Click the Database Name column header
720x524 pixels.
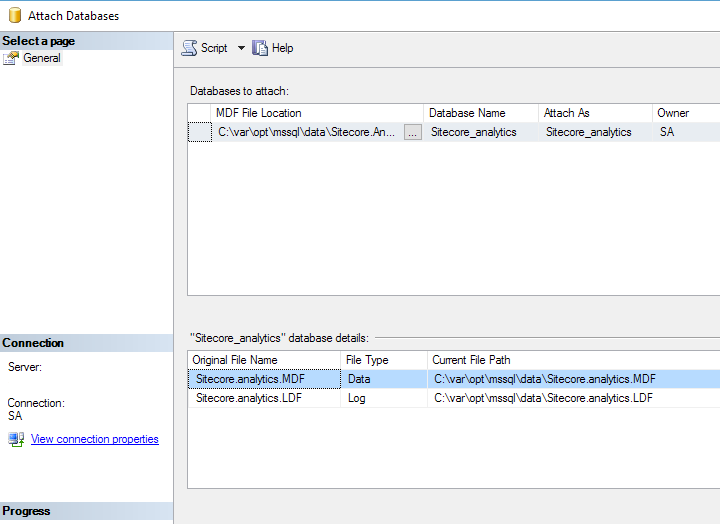click(x=481, y=113)
